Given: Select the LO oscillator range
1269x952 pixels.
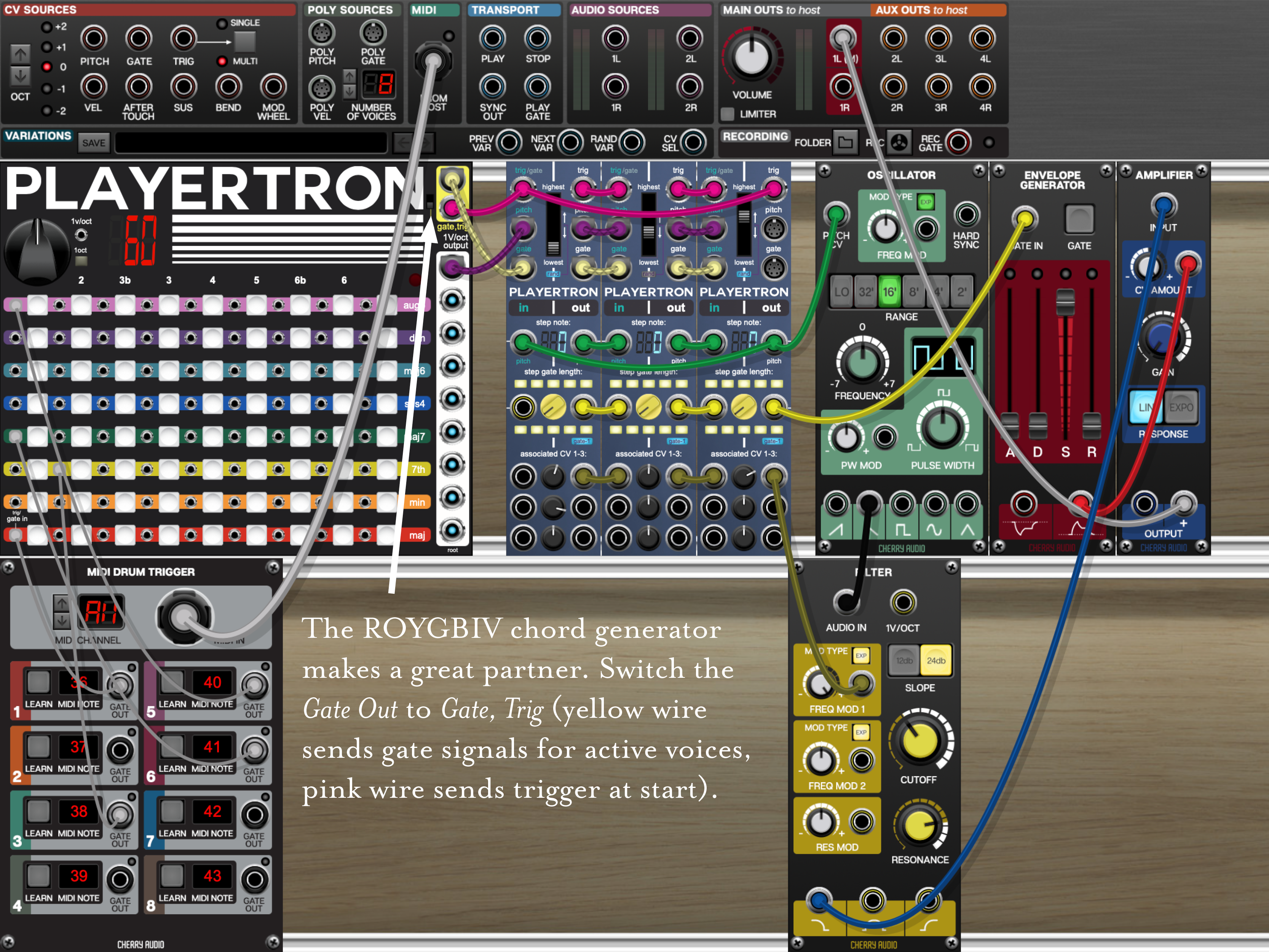Looking at the screenshot, I should tap(841, 292).
